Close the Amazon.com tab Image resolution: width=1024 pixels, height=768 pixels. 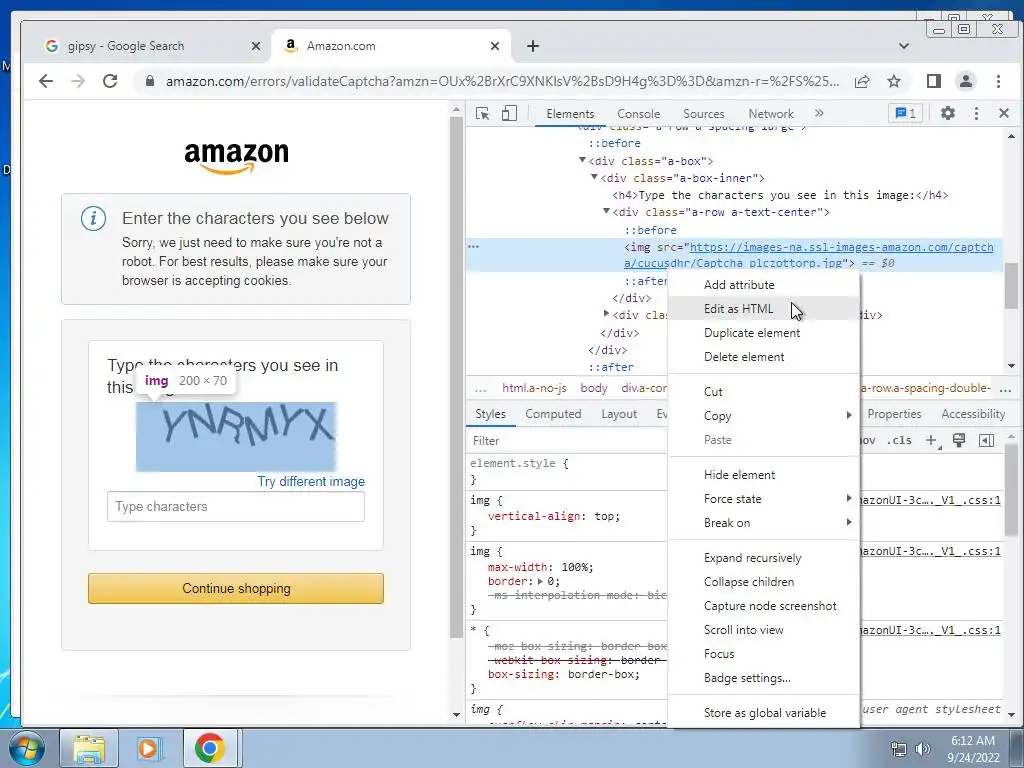click(x=495, y=46)
